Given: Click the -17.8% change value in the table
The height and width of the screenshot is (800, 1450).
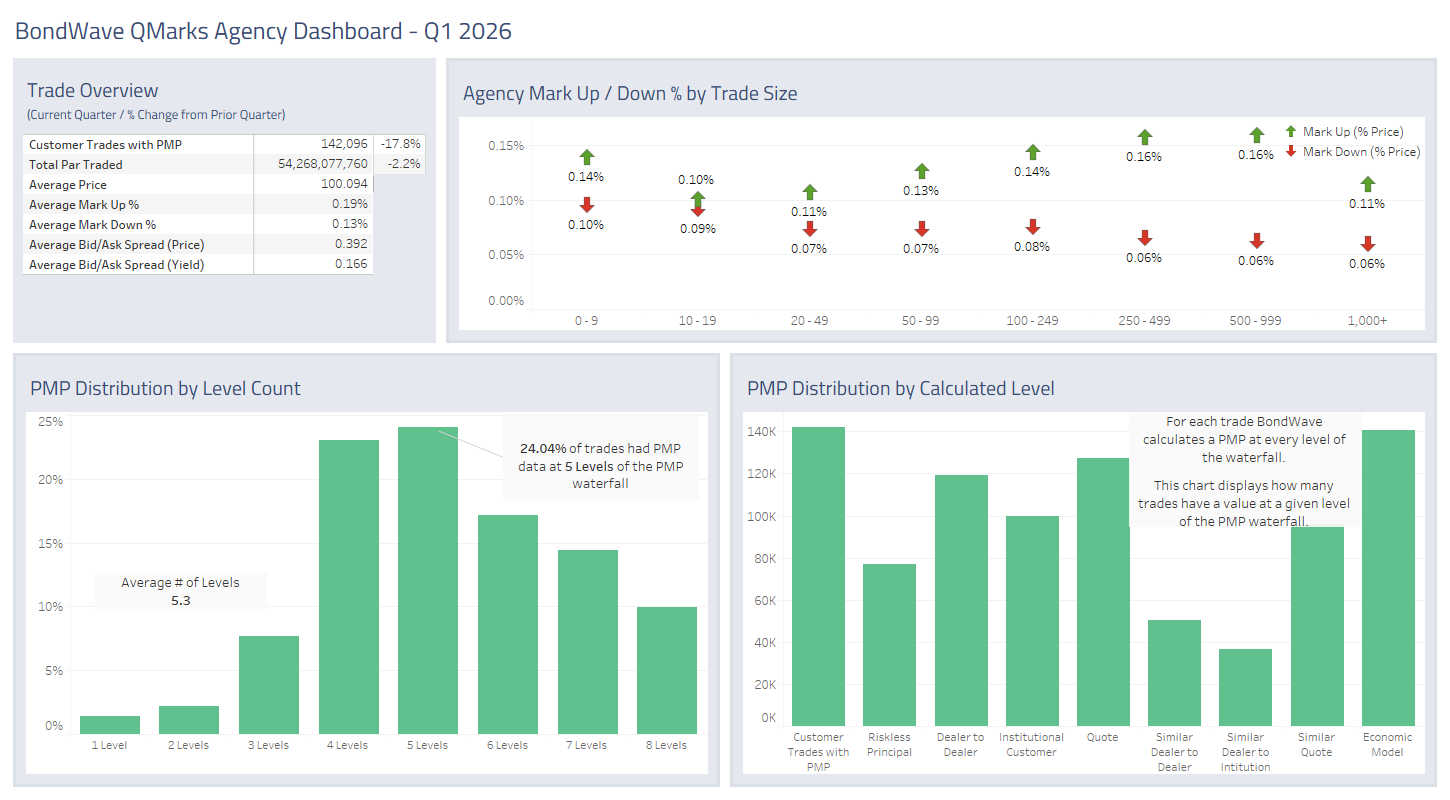Looking at the screenshot, I should pyautogui.click(x=398, y=144).
